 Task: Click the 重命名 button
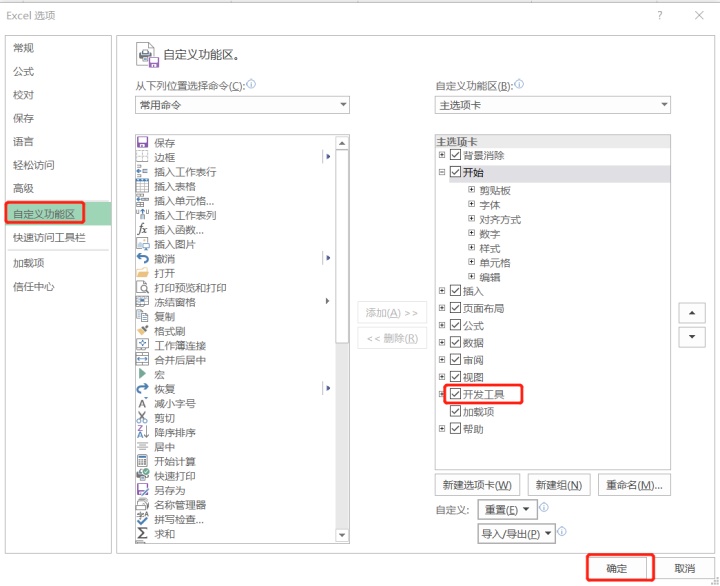point(634,485)
